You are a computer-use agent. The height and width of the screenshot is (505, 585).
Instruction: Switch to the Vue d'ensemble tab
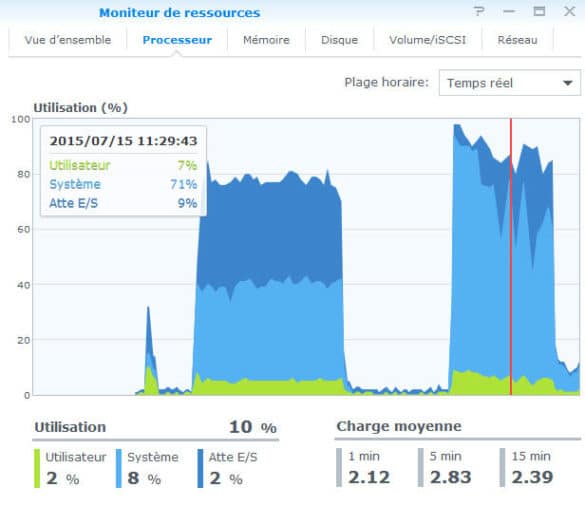[68, 40]
